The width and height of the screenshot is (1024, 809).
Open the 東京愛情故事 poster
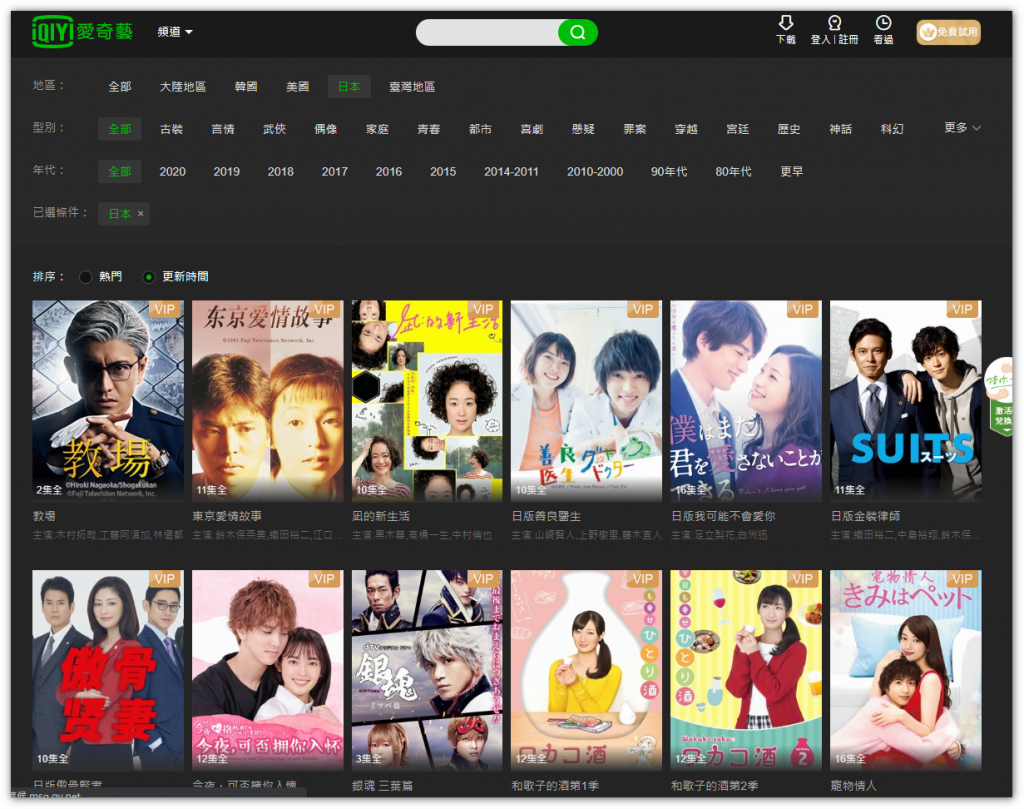pos(268,401)
